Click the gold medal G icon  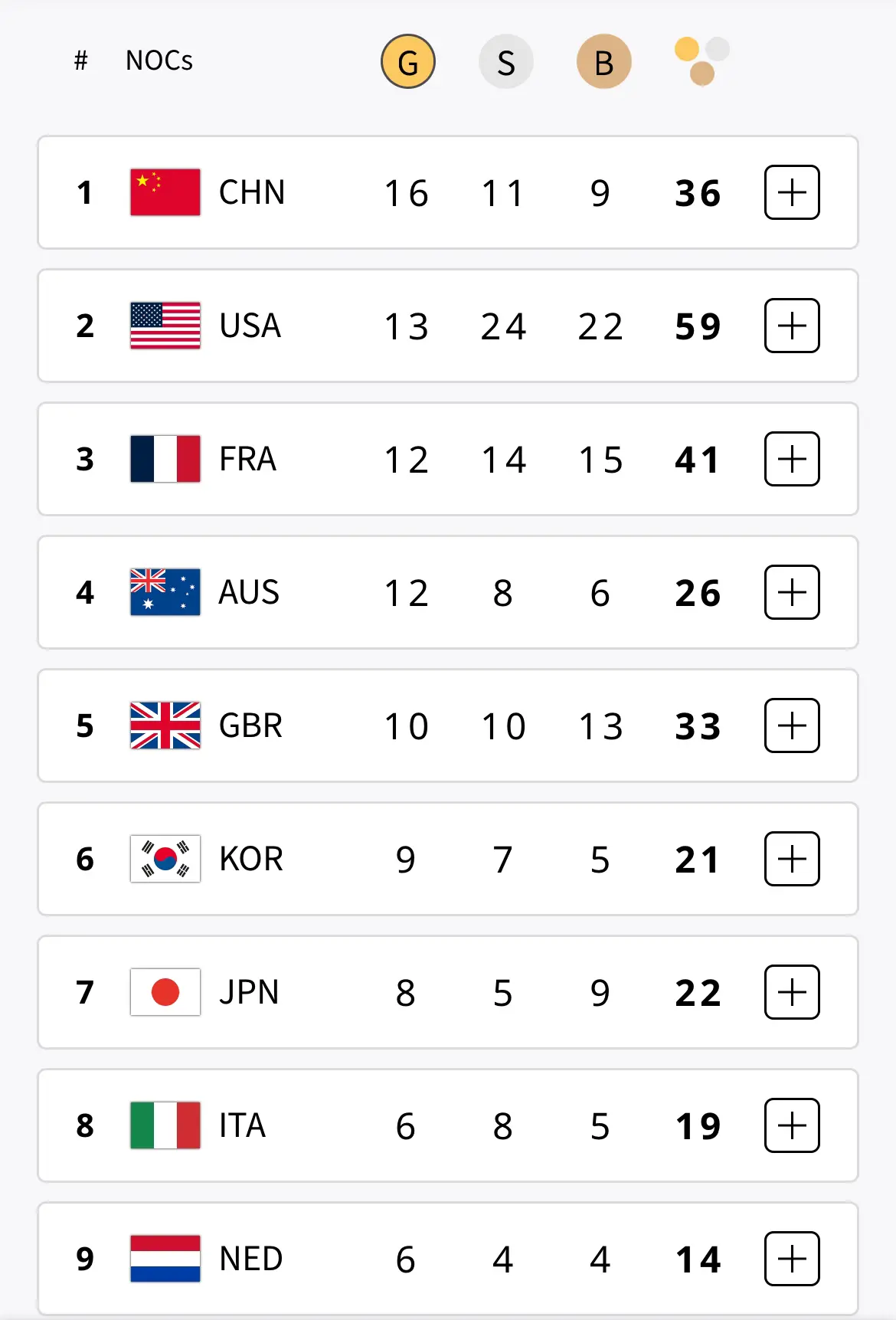[408, 61]
